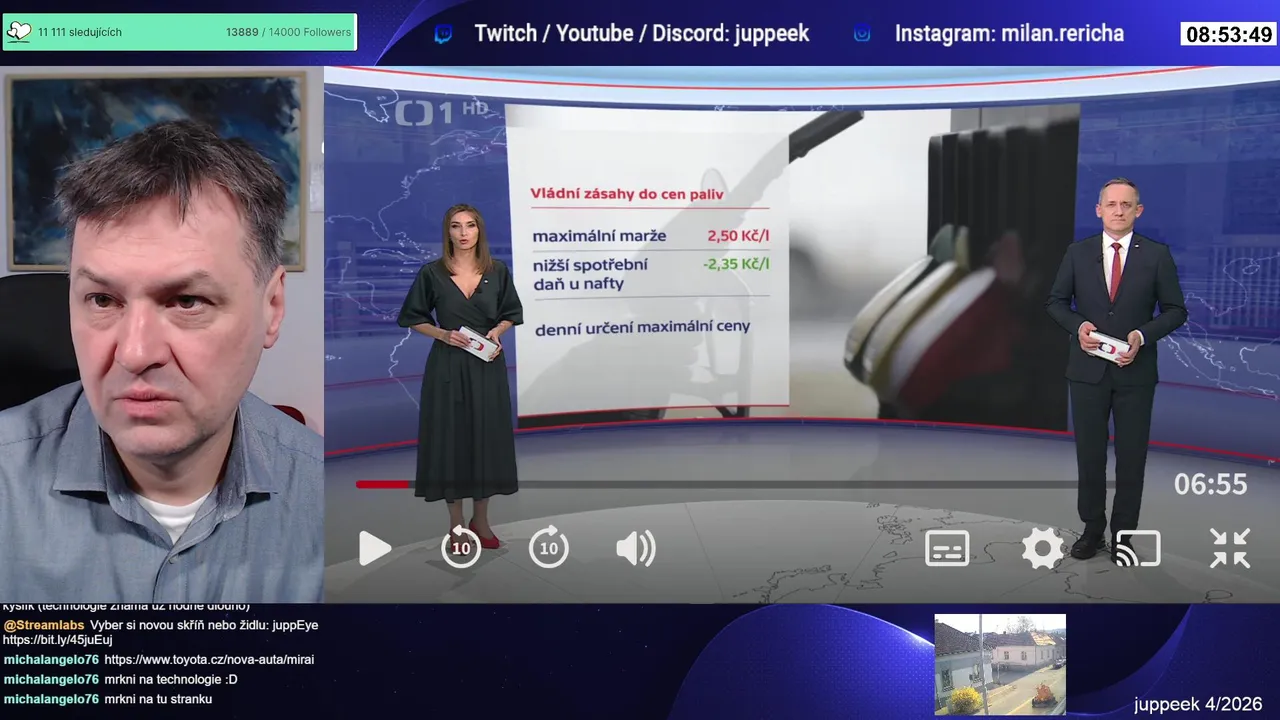Rewind video 10 seconds
1280x720 pixels.
[461, 547]
